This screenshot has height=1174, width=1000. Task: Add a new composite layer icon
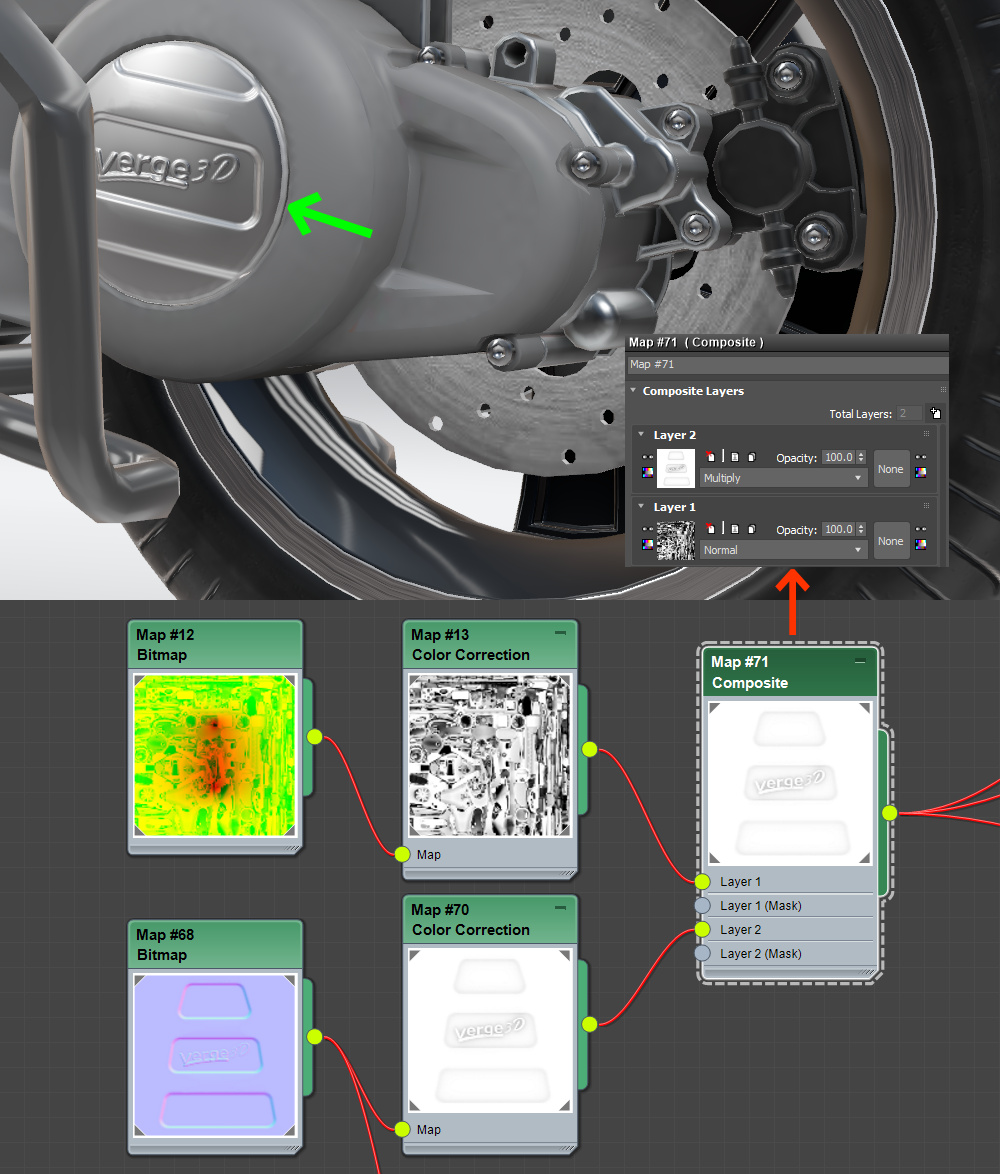pyautogui.click(x=935, y=413)
